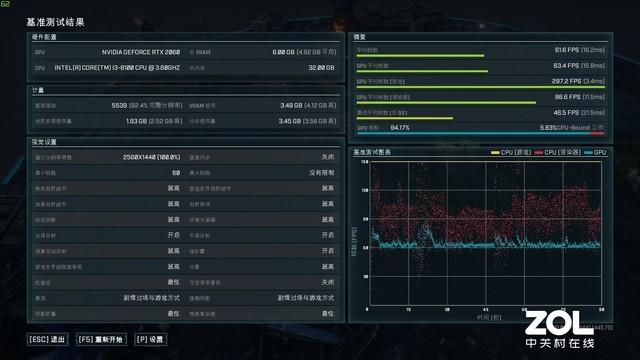Click the red CPU (渲染器) legend swatch

[538, 153]
